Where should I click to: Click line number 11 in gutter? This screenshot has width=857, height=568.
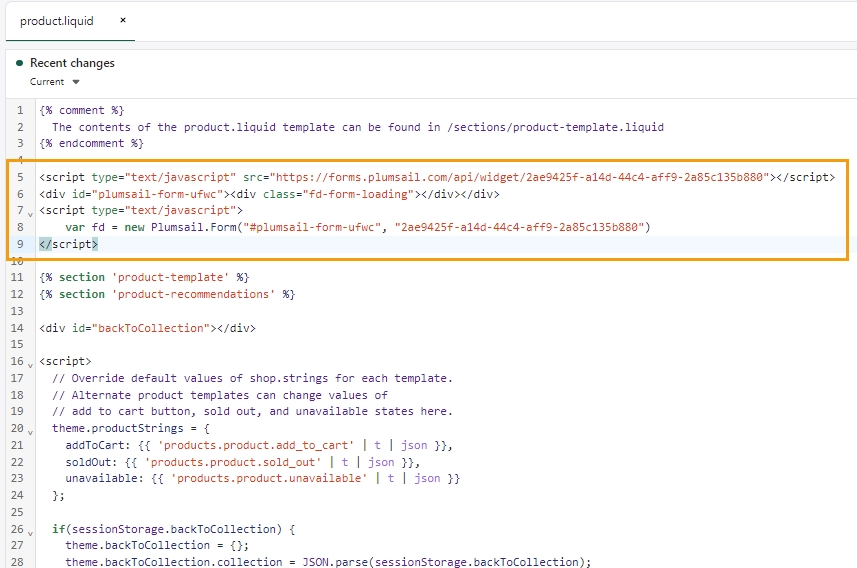[x=17, y=277]
